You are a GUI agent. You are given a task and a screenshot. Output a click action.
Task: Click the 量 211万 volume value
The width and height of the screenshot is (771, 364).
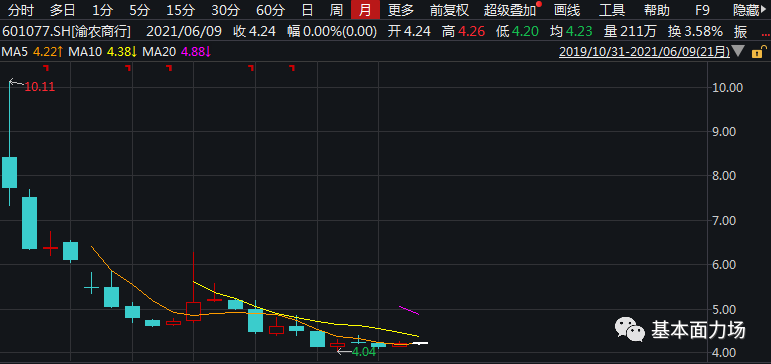pyautogui.click(x=630, y=32)
